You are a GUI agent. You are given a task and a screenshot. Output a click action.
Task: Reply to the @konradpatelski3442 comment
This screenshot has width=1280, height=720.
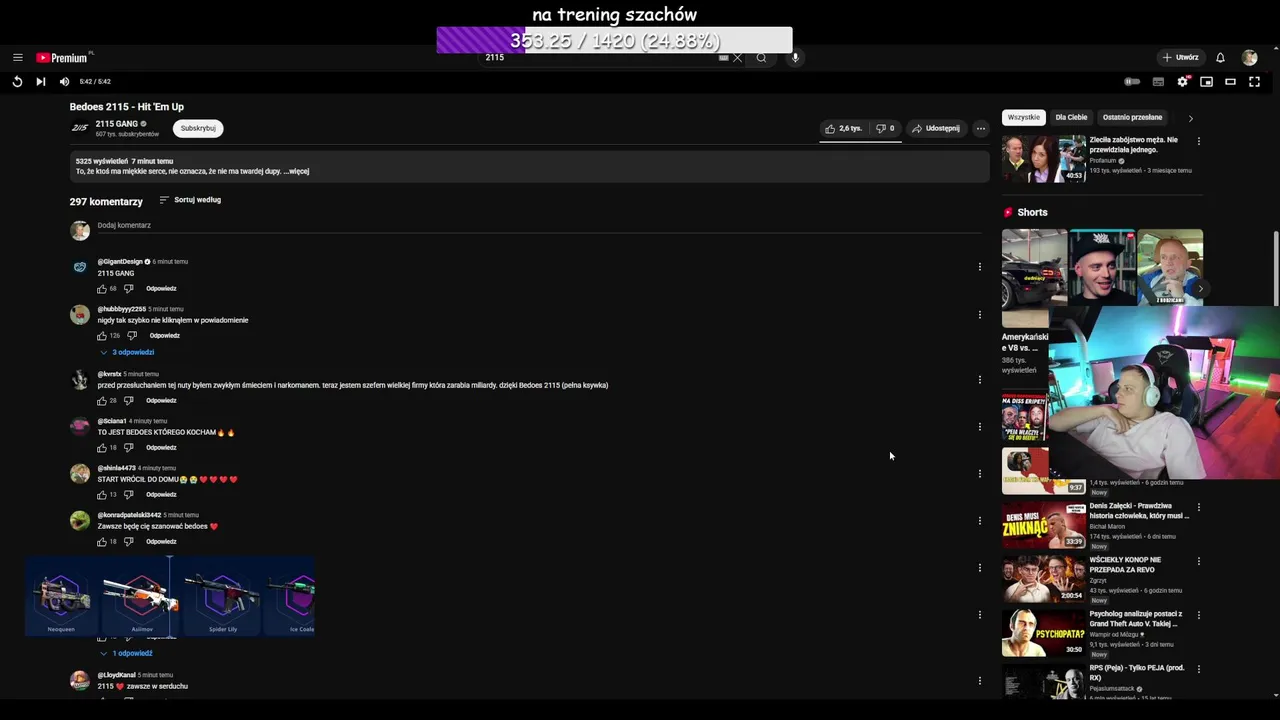pyautogui.click(x=161, y=542)
